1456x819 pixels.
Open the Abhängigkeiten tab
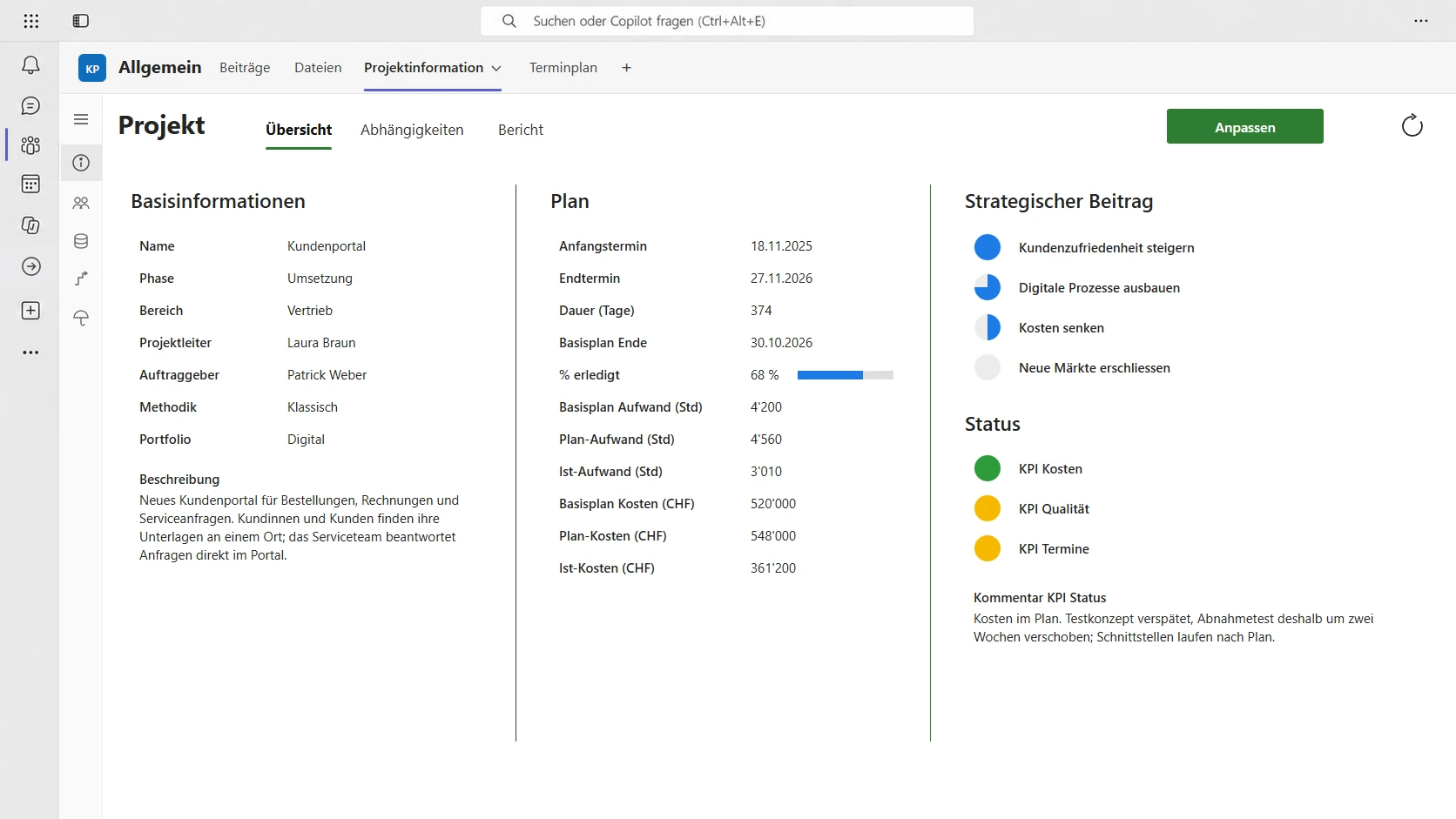pos(412,130)
